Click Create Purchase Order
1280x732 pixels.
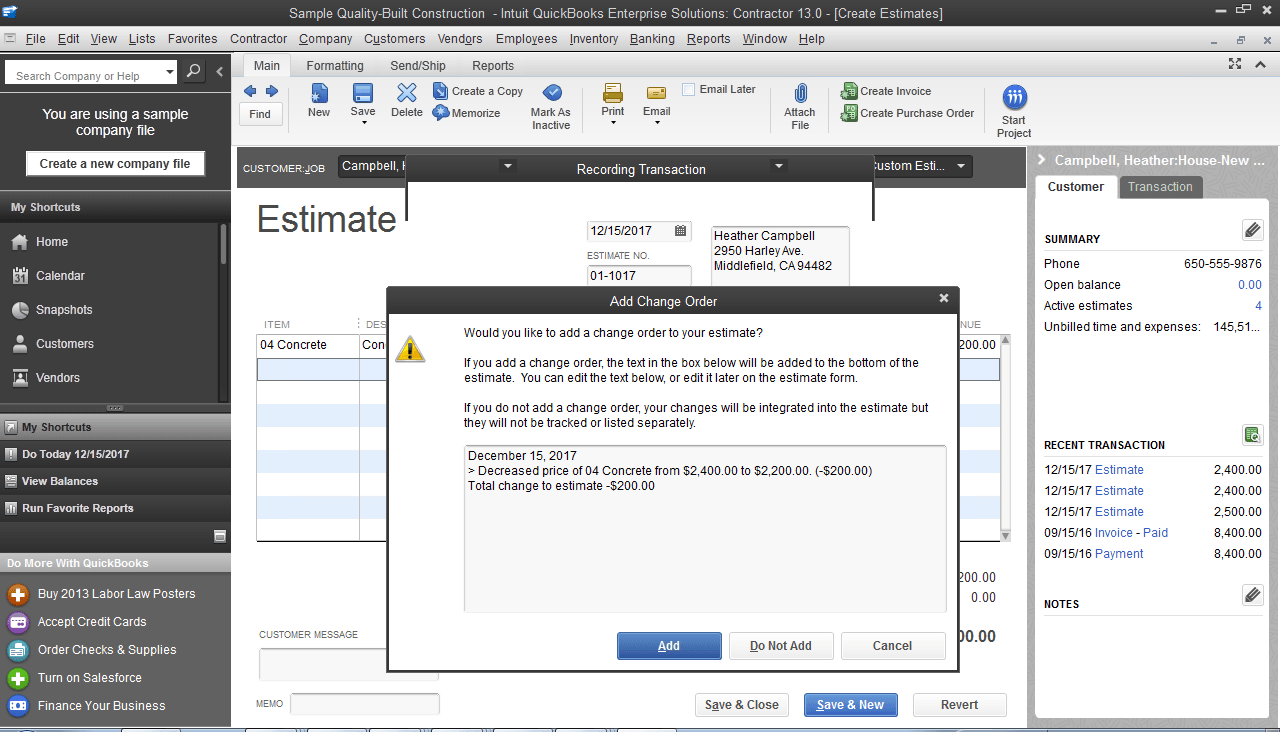pos(908,113)
